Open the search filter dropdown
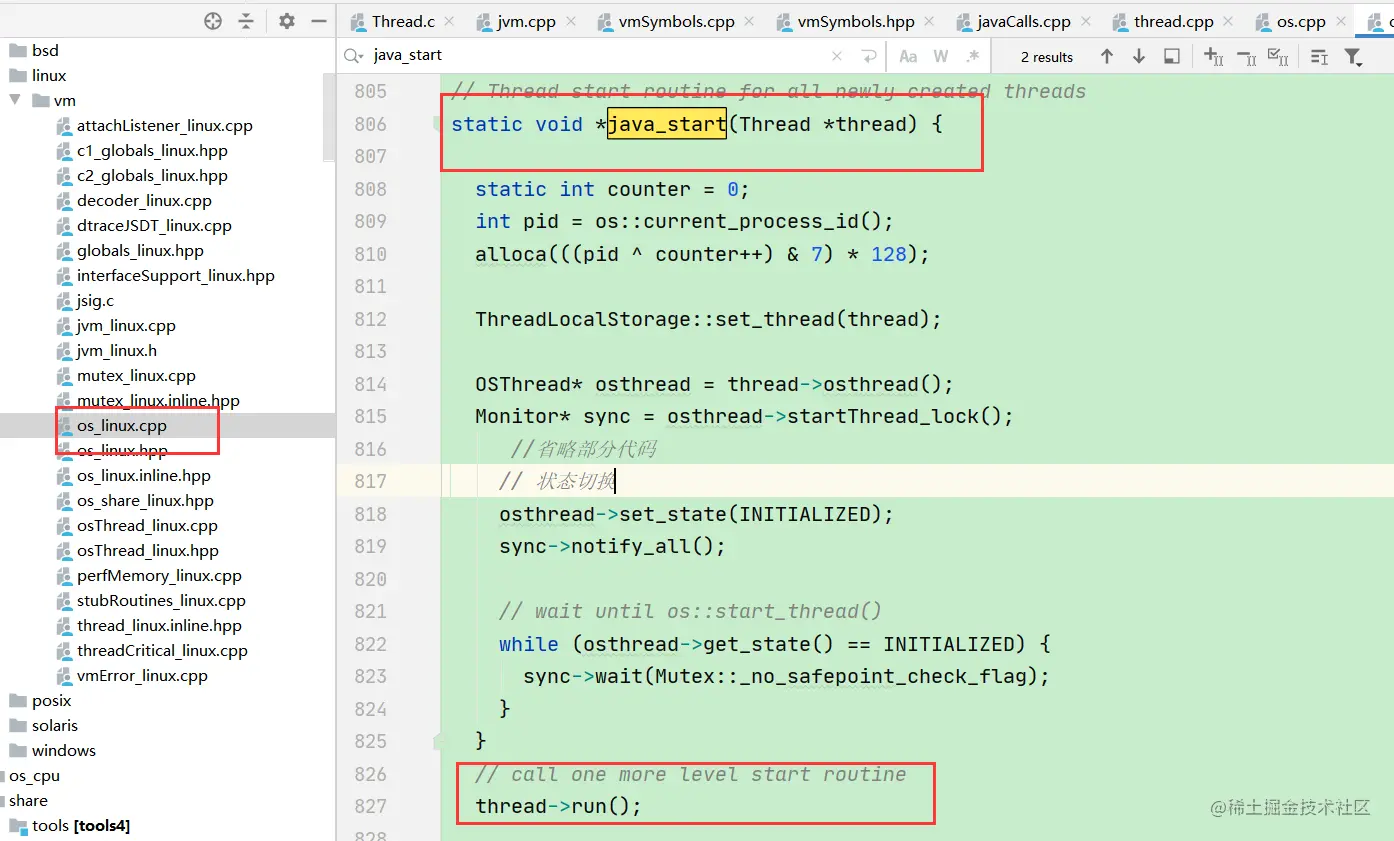This screenshot has width=1394, height=841. coord(1353,57)
